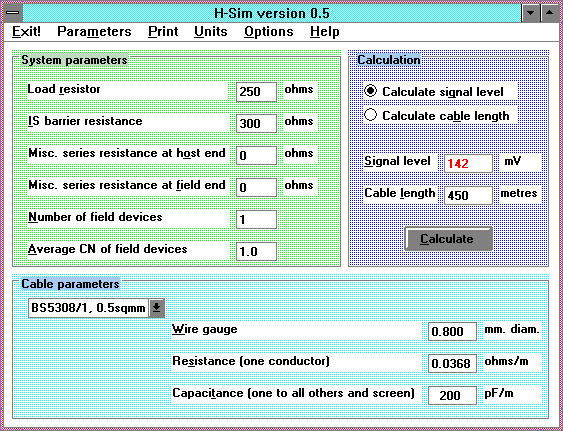Viewport: 563px width, 431px height.
Task: Click Misc. series resistance at host end label
Action: click(127, 153)
